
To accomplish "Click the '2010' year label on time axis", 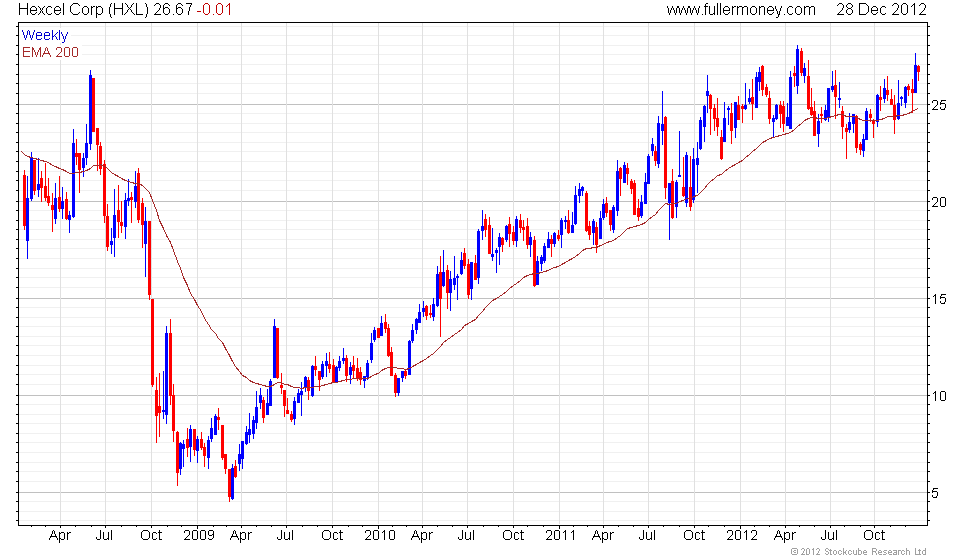I will [x=380, y=536].
